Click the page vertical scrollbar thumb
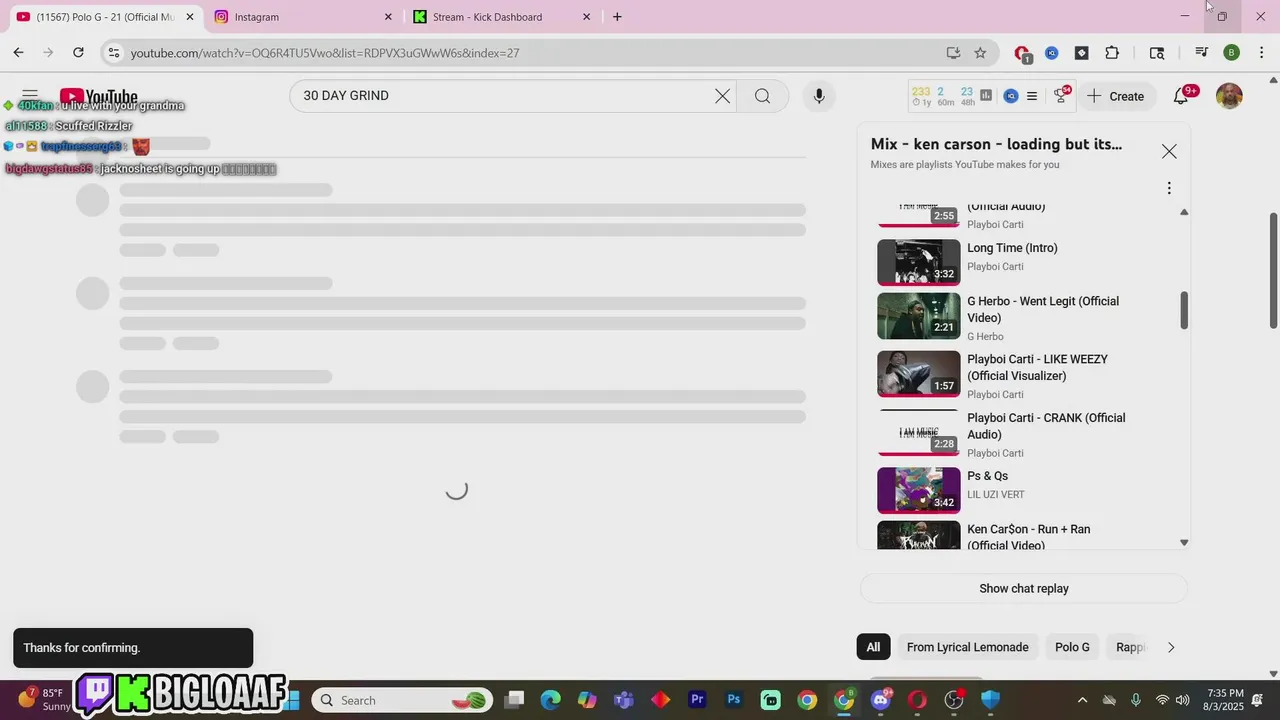 (x=1273, y=268)
